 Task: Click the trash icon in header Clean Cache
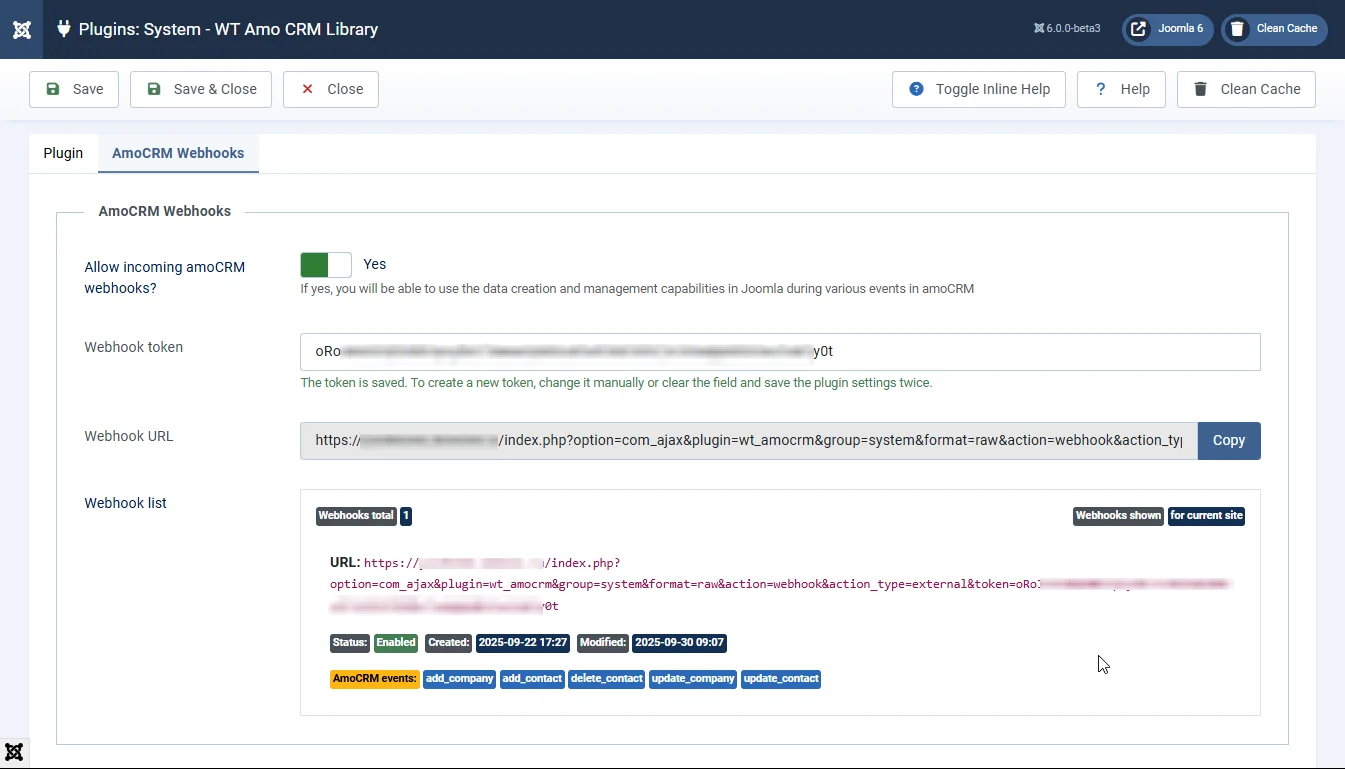tap(1237, 29)
